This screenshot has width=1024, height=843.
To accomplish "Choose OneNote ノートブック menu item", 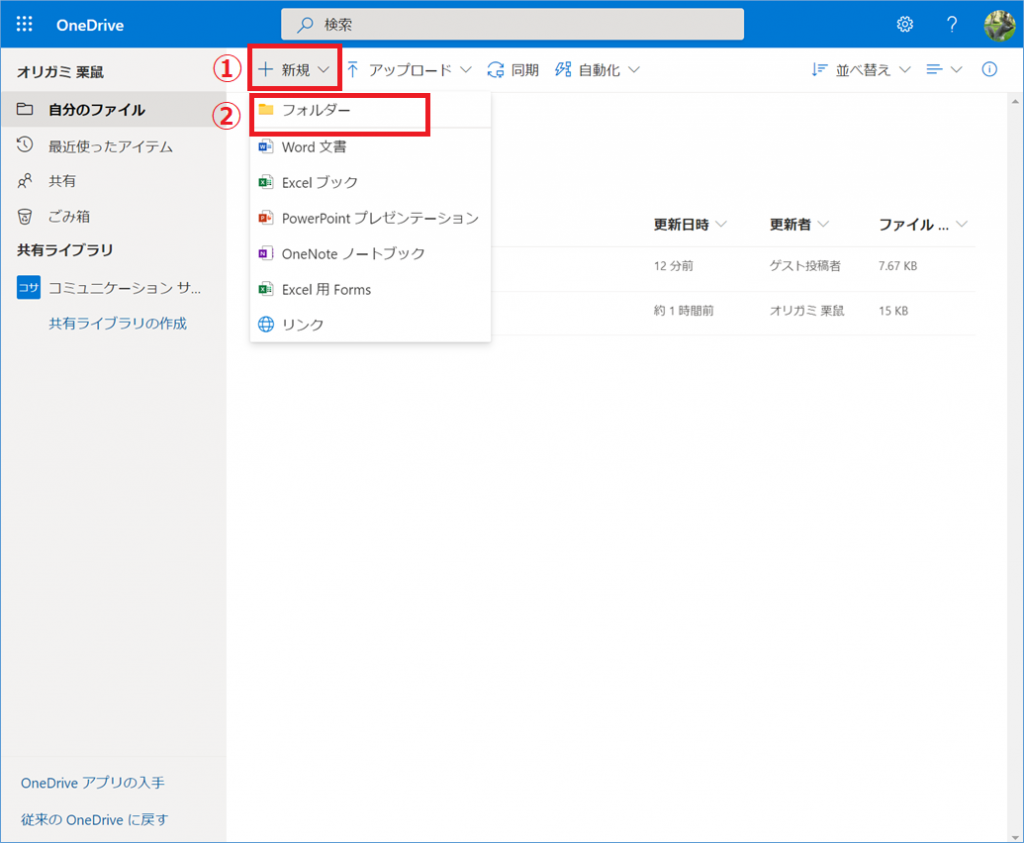I will [x=370, y=253].
